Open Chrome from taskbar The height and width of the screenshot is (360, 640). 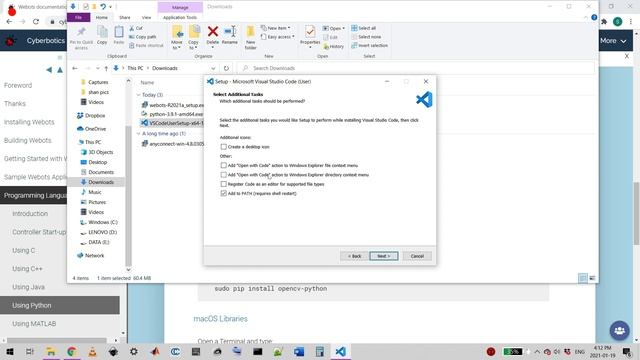[72, 351]
